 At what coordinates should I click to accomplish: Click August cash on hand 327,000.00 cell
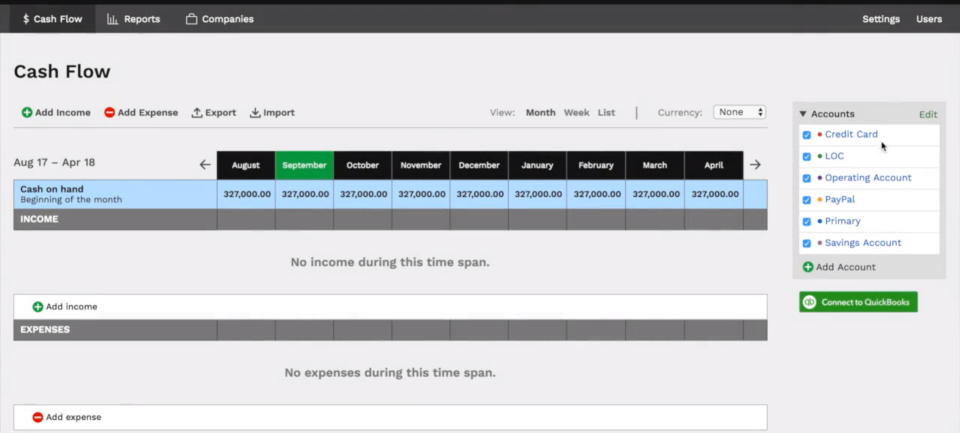(x=246, y=194)
